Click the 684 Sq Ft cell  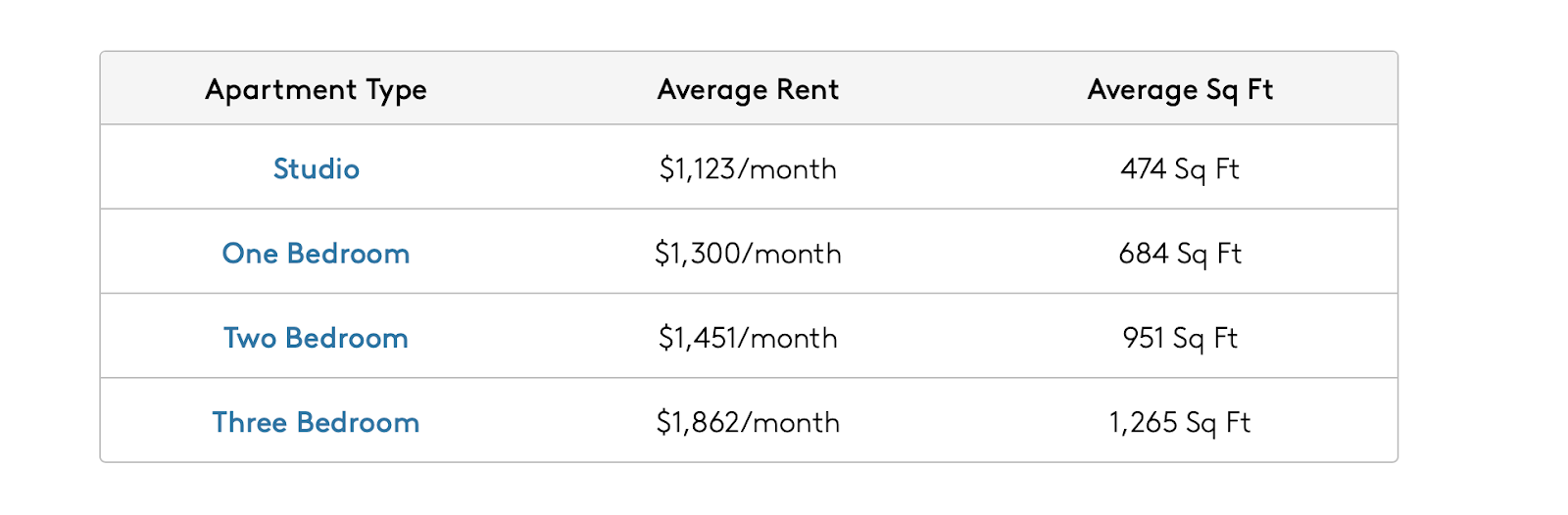pyautogui.click(x=1180, y=253)
